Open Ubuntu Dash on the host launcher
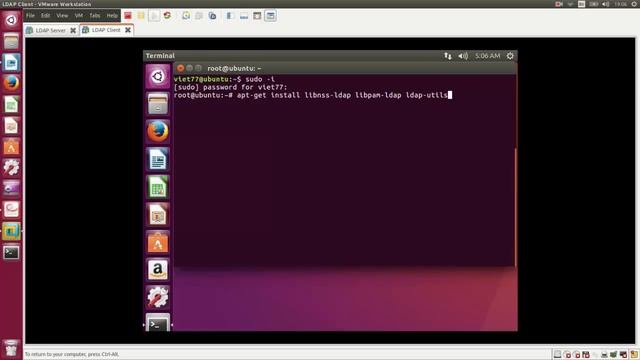Viewport: 640px width, 360px height. [11, 20]
